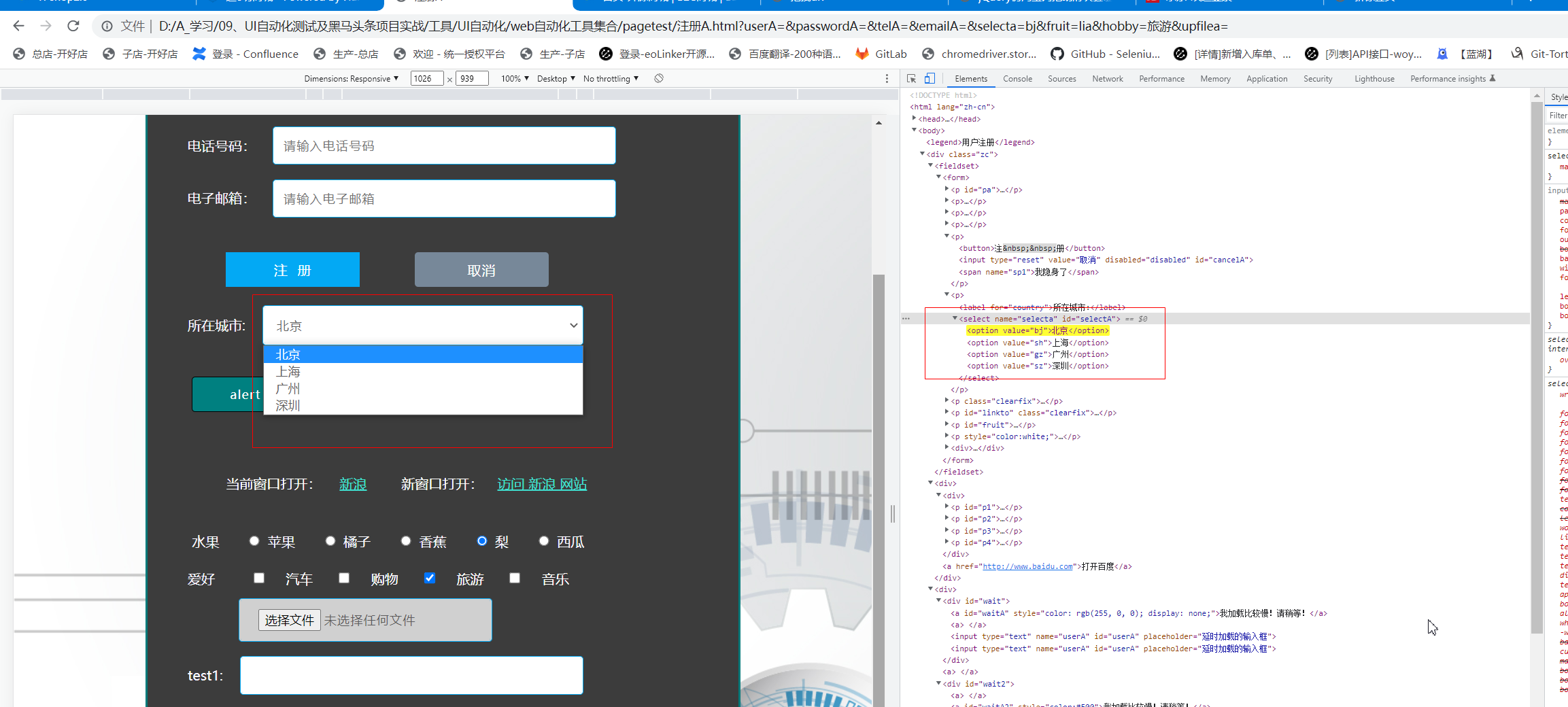Click the browser forward arrow
Image resolution: width=1568 pixels, height=707 pixels.
coord(46,26)
